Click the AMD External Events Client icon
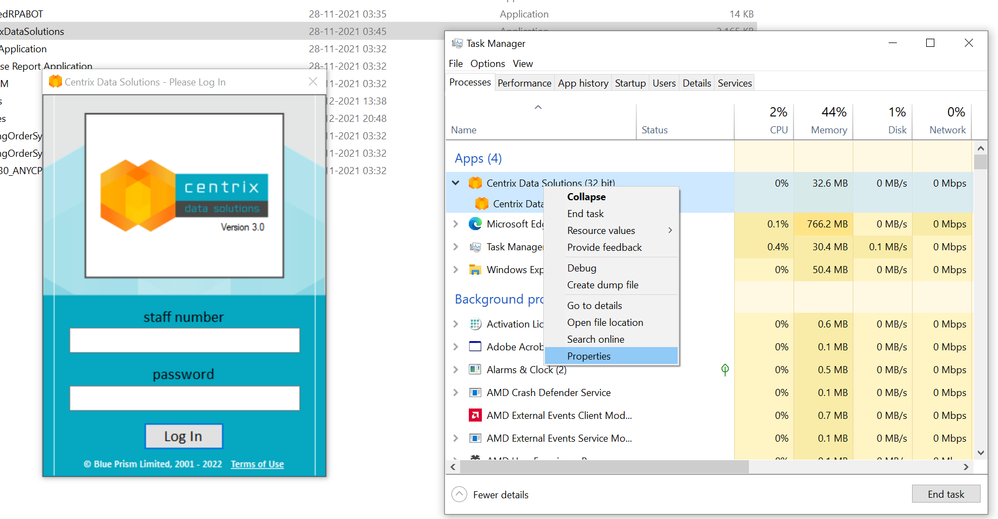The width and height of the screenshot is (998, 519). coord(475,415)
